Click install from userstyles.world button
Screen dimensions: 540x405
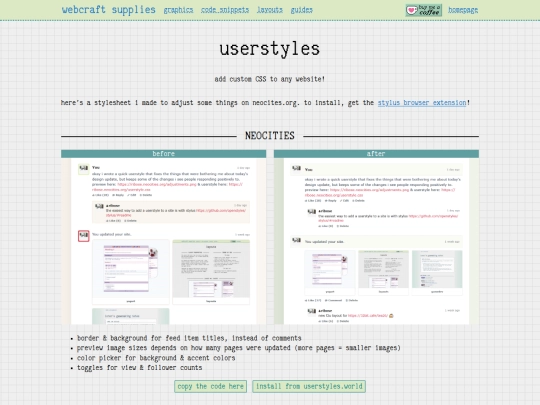[309, 386]
